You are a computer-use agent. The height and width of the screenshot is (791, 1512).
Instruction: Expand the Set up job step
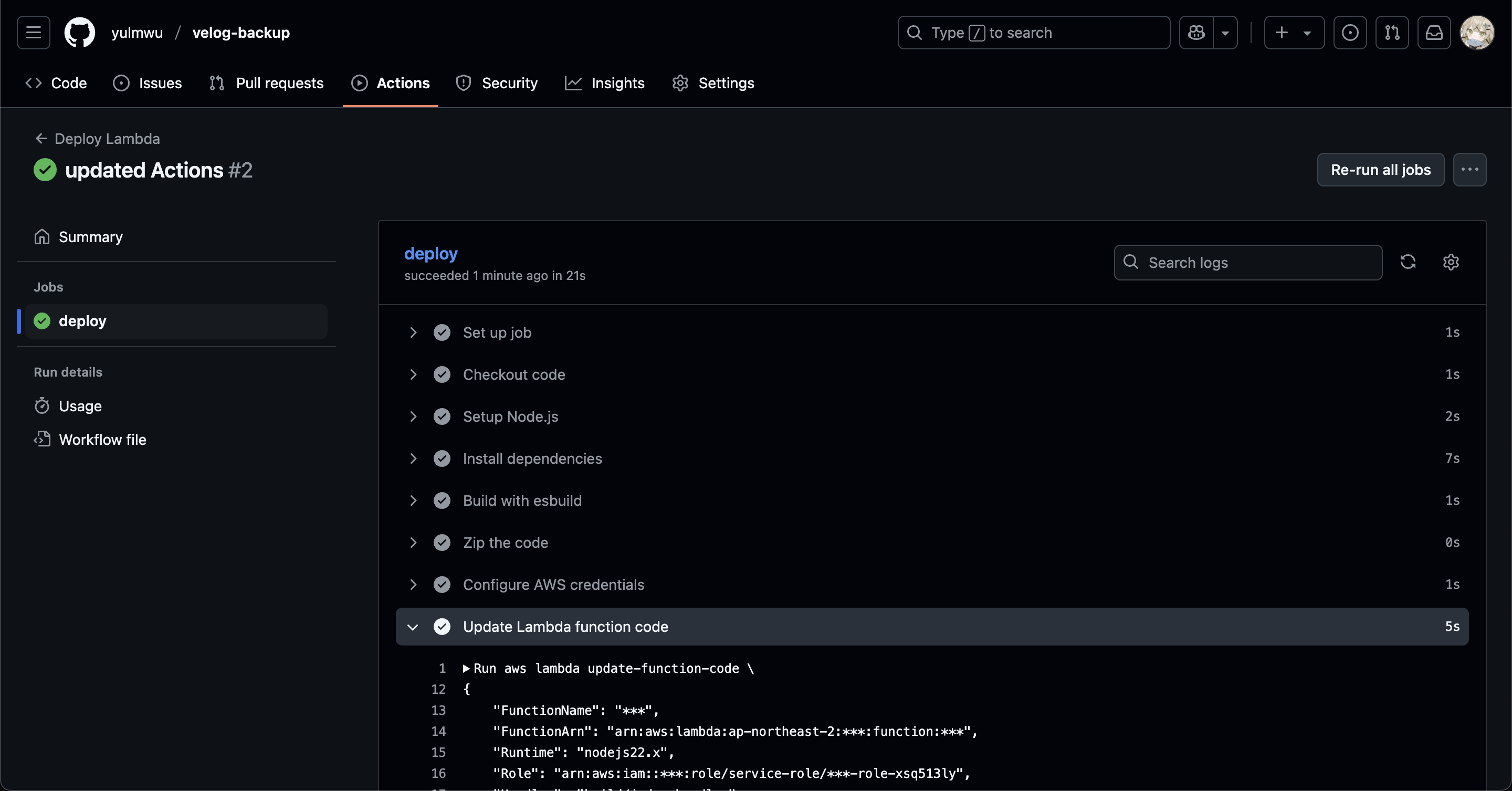coord(413,332)
